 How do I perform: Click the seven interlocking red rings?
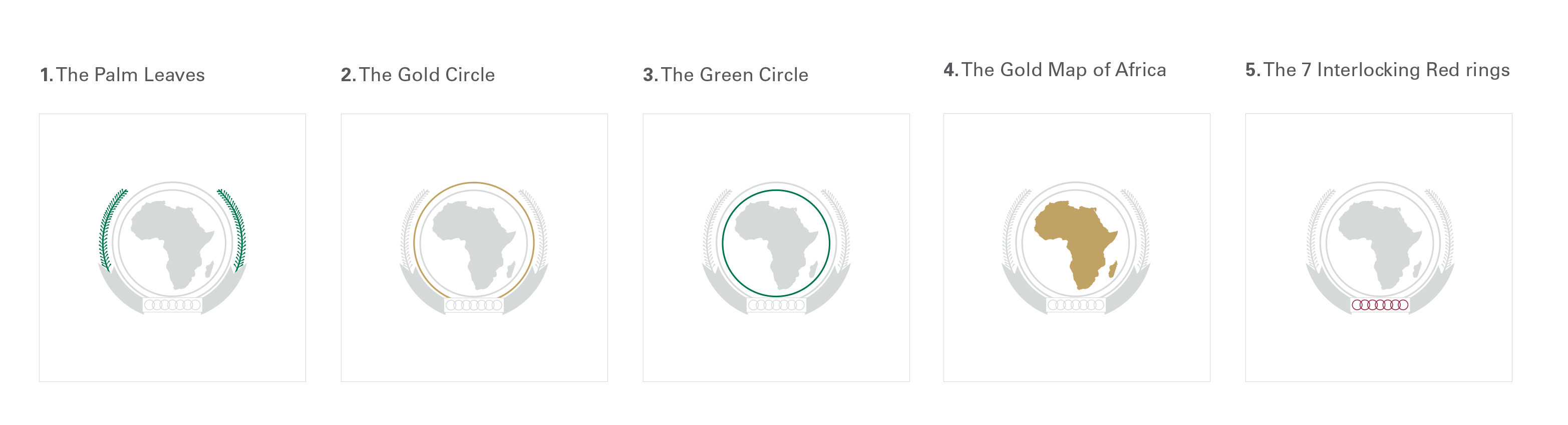click(x=1380, y=305)
